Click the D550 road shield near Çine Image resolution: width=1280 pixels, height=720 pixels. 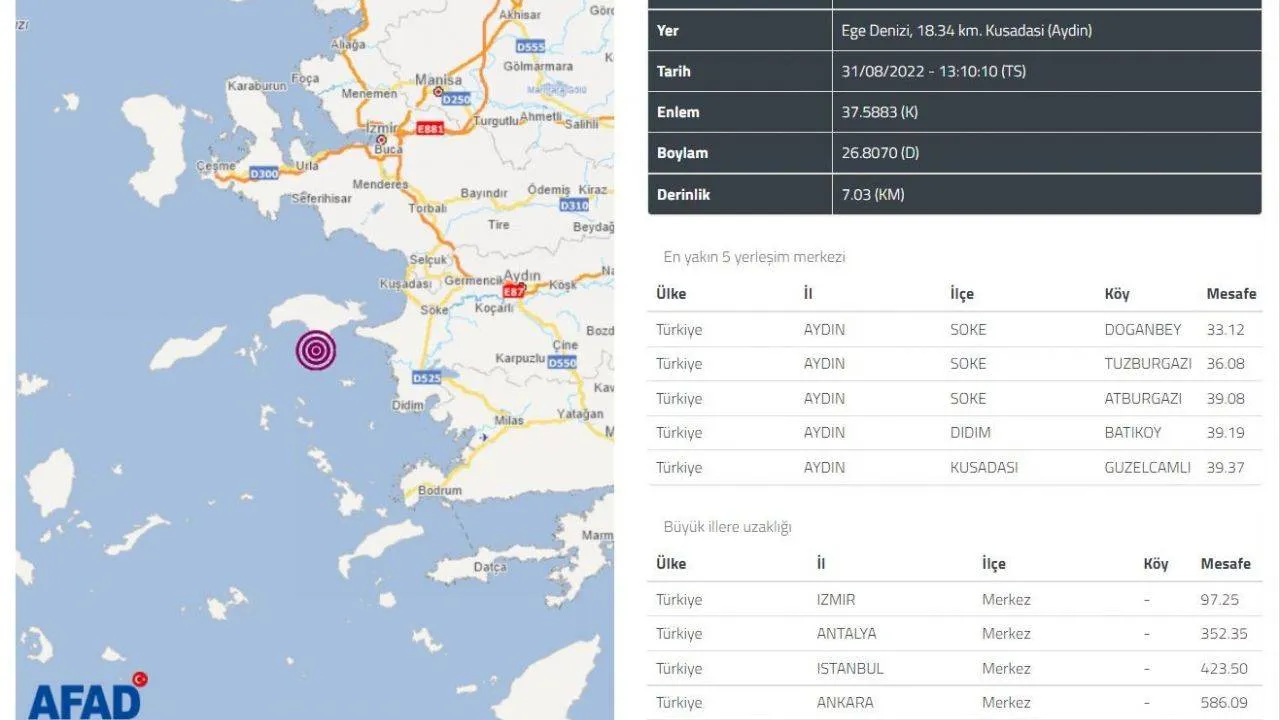pos(562,363)
